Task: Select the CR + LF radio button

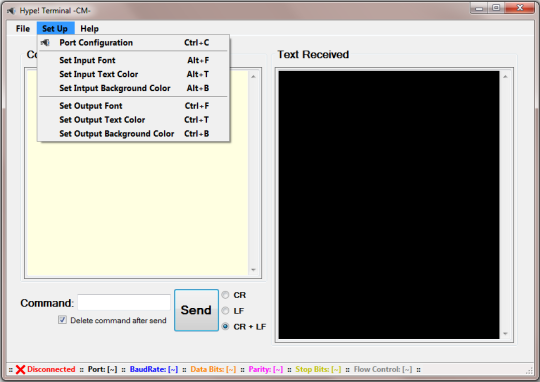Action: click(x=225, y=326)
